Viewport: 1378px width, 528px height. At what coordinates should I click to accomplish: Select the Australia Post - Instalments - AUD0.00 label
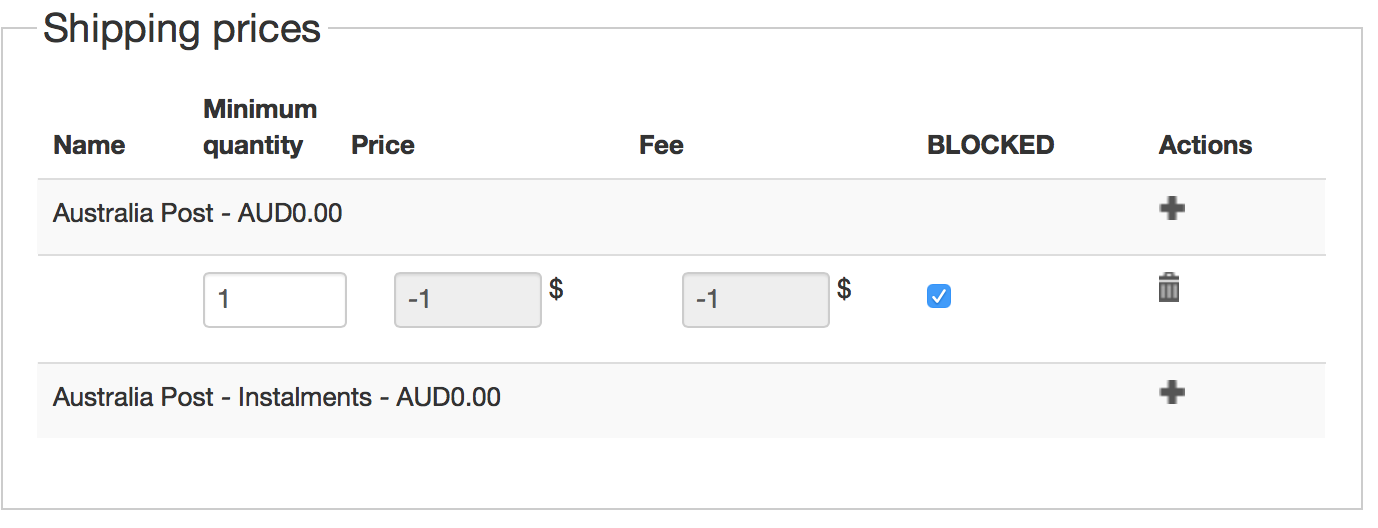tap(276, 397)
